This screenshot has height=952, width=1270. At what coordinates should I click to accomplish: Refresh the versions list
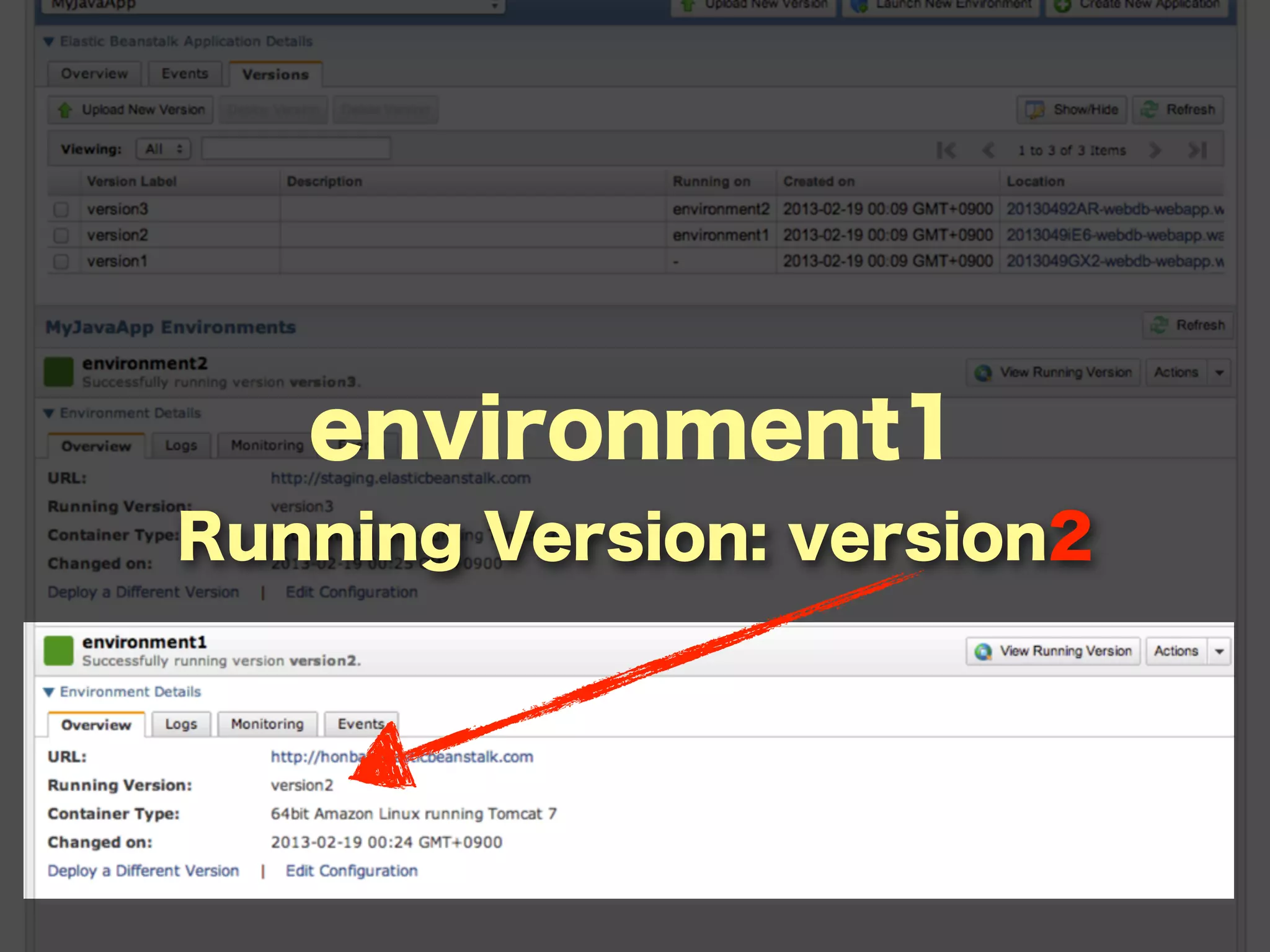tap(1178, 110)
